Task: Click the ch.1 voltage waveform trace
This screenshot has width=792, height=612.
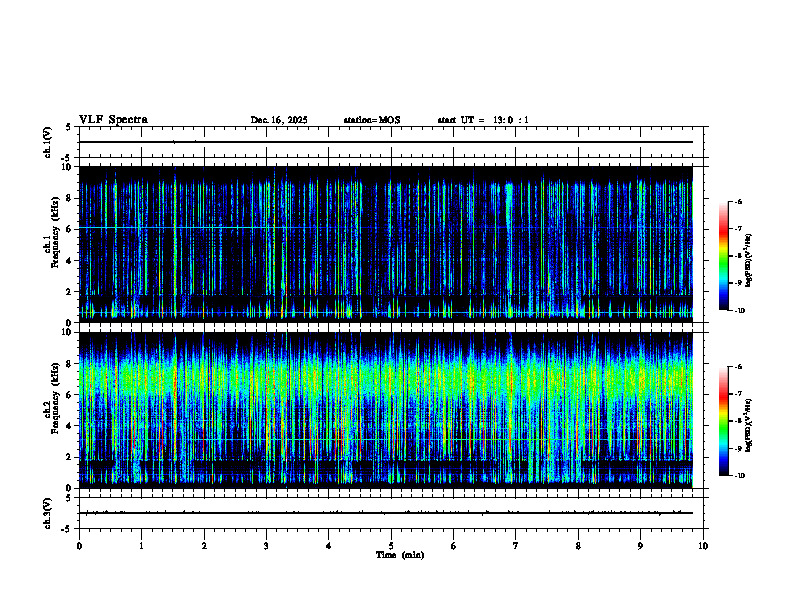Action: tap(386, 142)
